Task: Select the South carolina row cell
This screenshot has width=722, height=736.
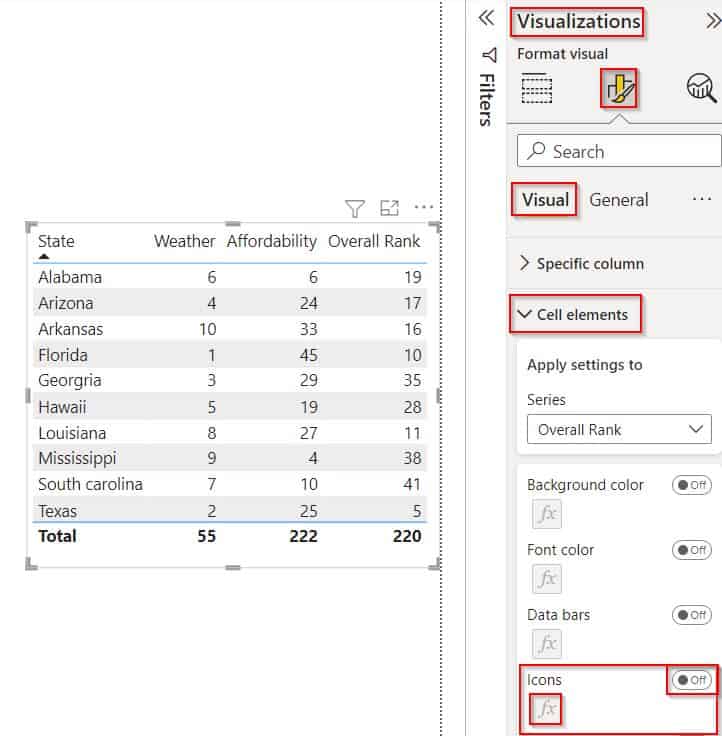Action: (x=90, y=484)
